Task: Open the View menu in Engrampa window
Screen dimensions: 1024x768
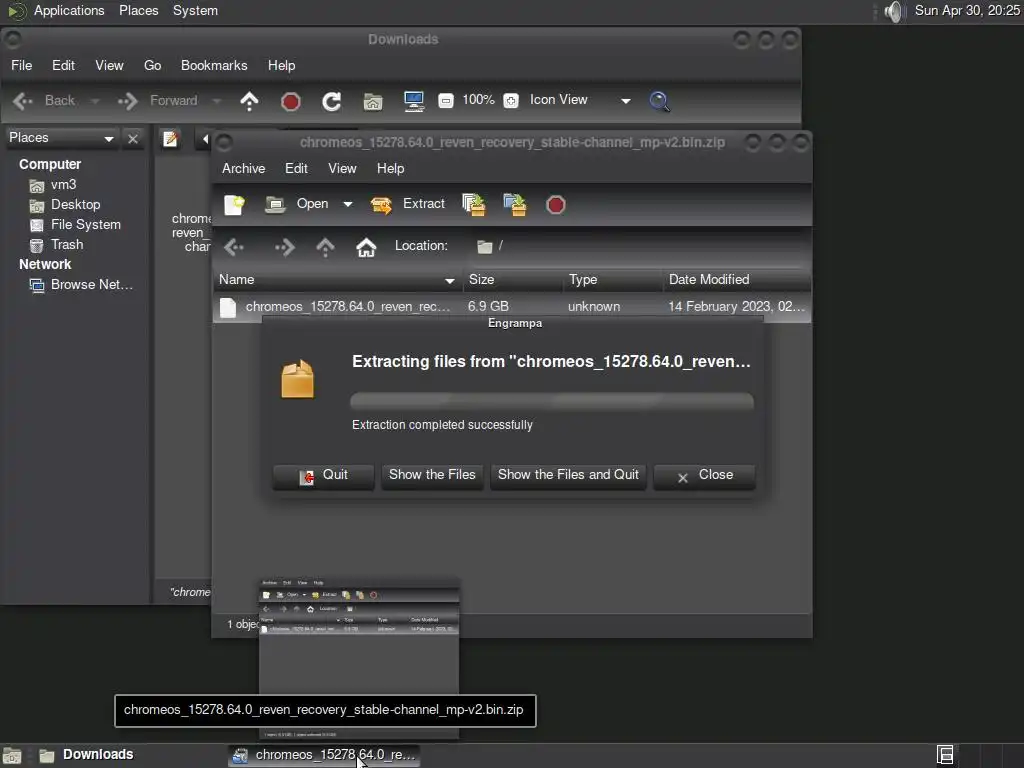Action: pyautogui.click(x=342, y=168)
